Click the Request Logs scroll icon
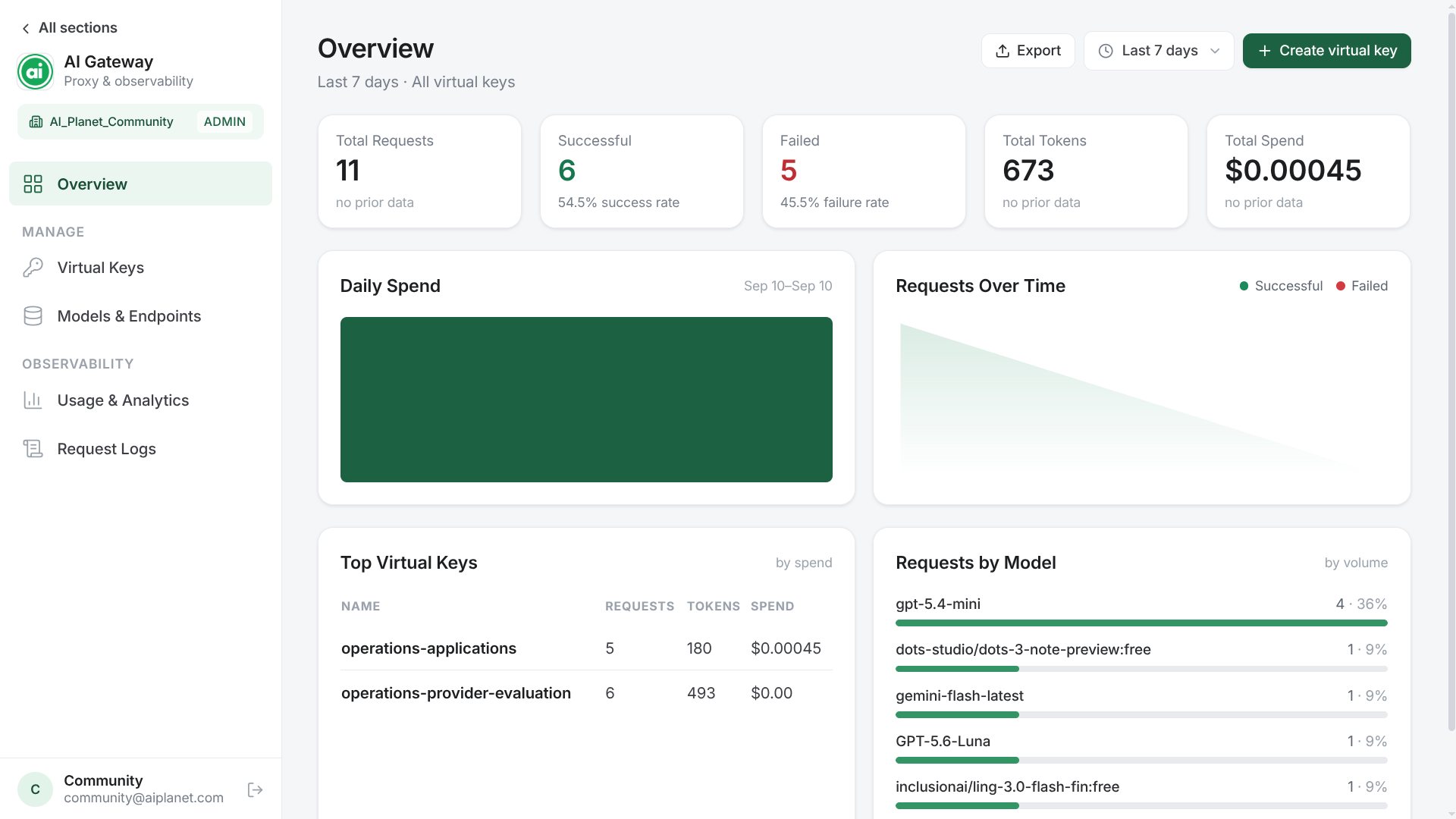 pyautogui.click(x=33, y=449)
